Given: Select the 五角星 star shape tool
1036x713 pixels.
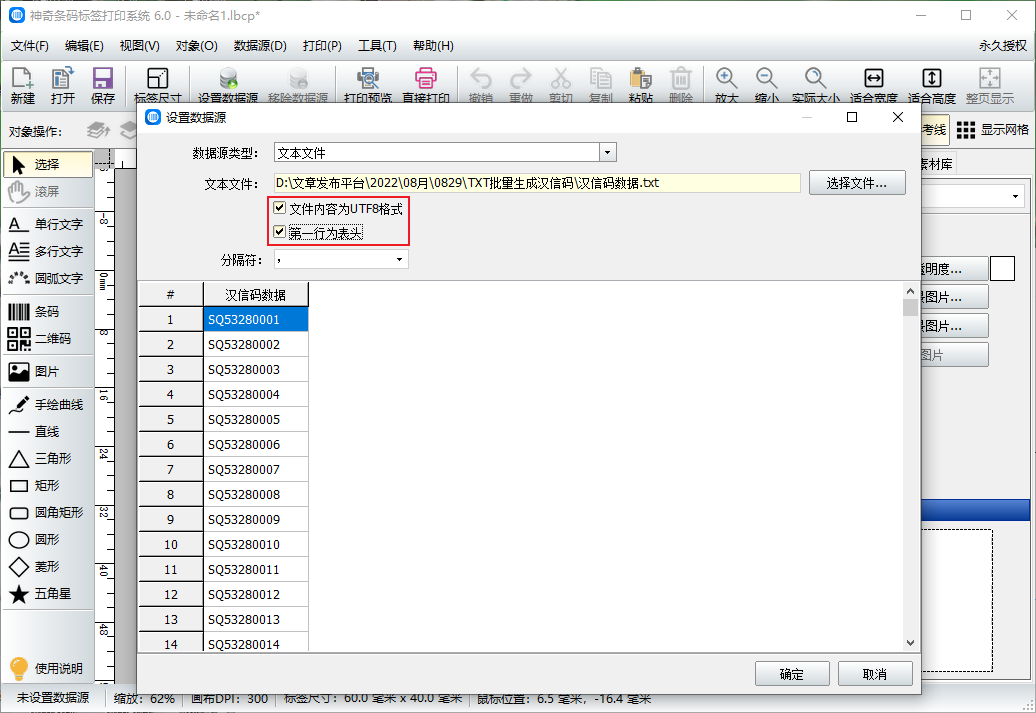Looking at the screenshot, I should [x=46, y=594].
